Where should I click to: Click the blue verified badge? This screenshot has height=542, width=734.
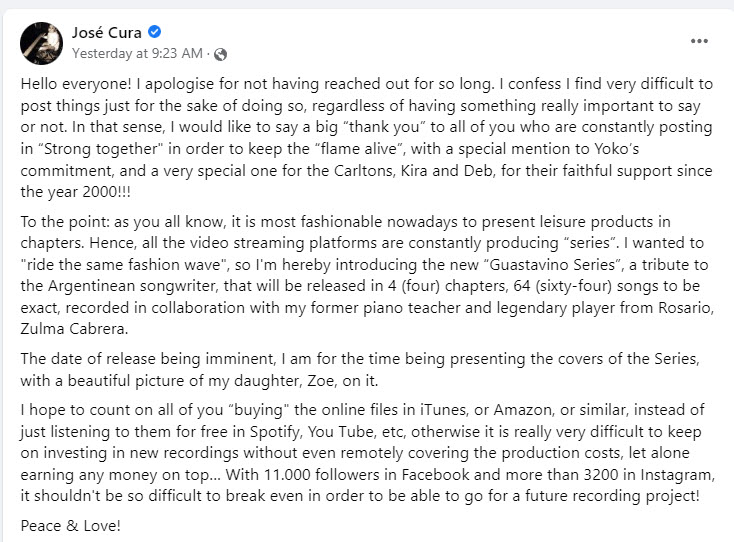point(154,32)
